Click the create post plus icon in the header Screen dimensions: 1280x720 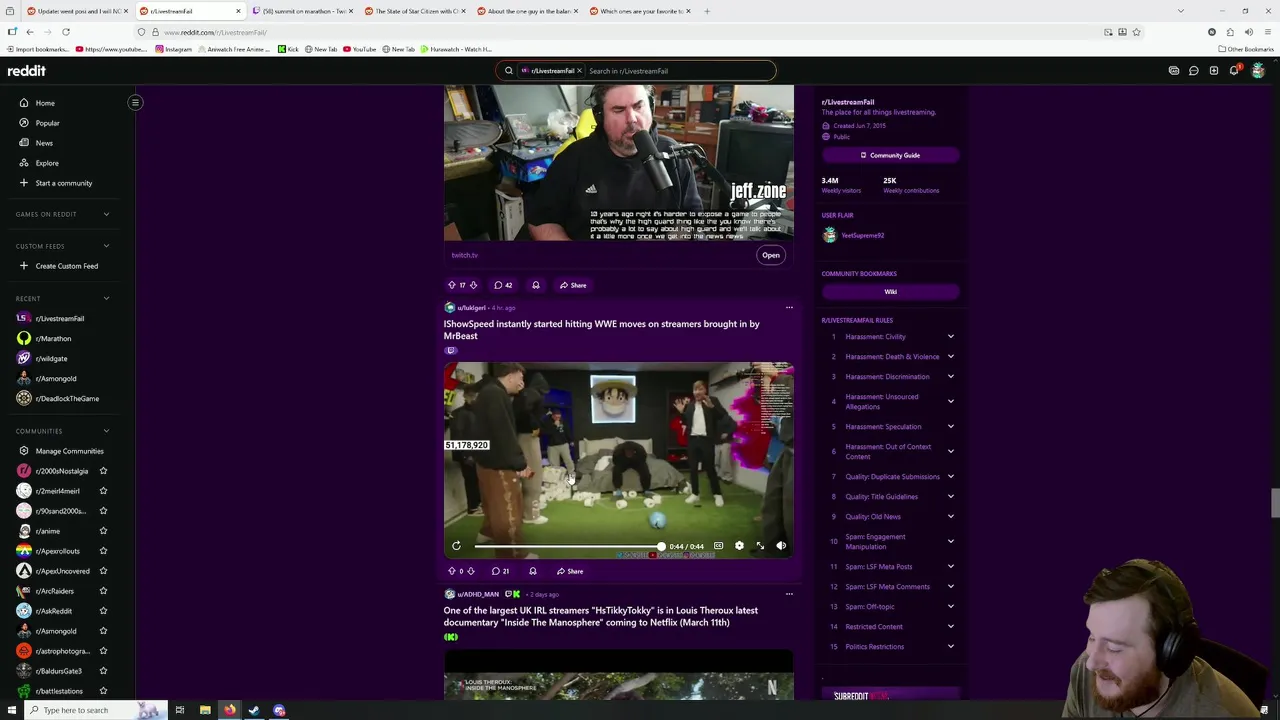pos(1213,71)
